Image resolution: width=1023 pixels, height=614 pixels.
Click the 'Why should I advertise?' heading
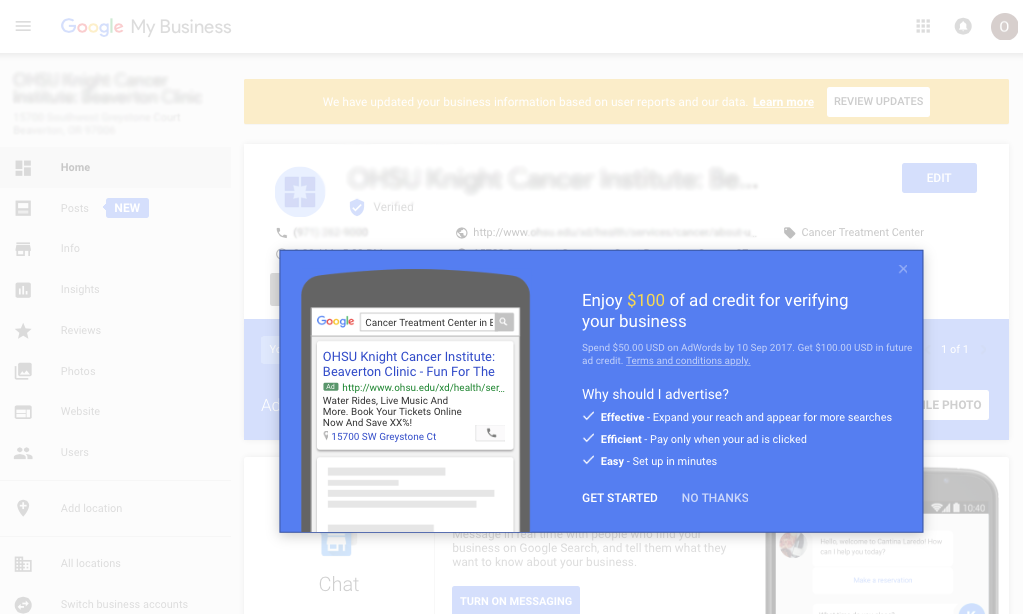(x=655, y=394)
